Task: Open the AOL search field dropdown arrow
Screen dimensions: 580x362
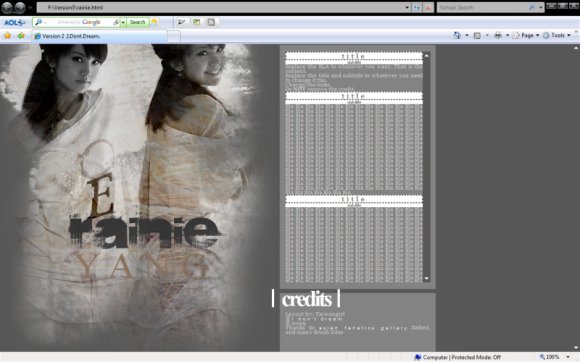Action: point(123,23)
